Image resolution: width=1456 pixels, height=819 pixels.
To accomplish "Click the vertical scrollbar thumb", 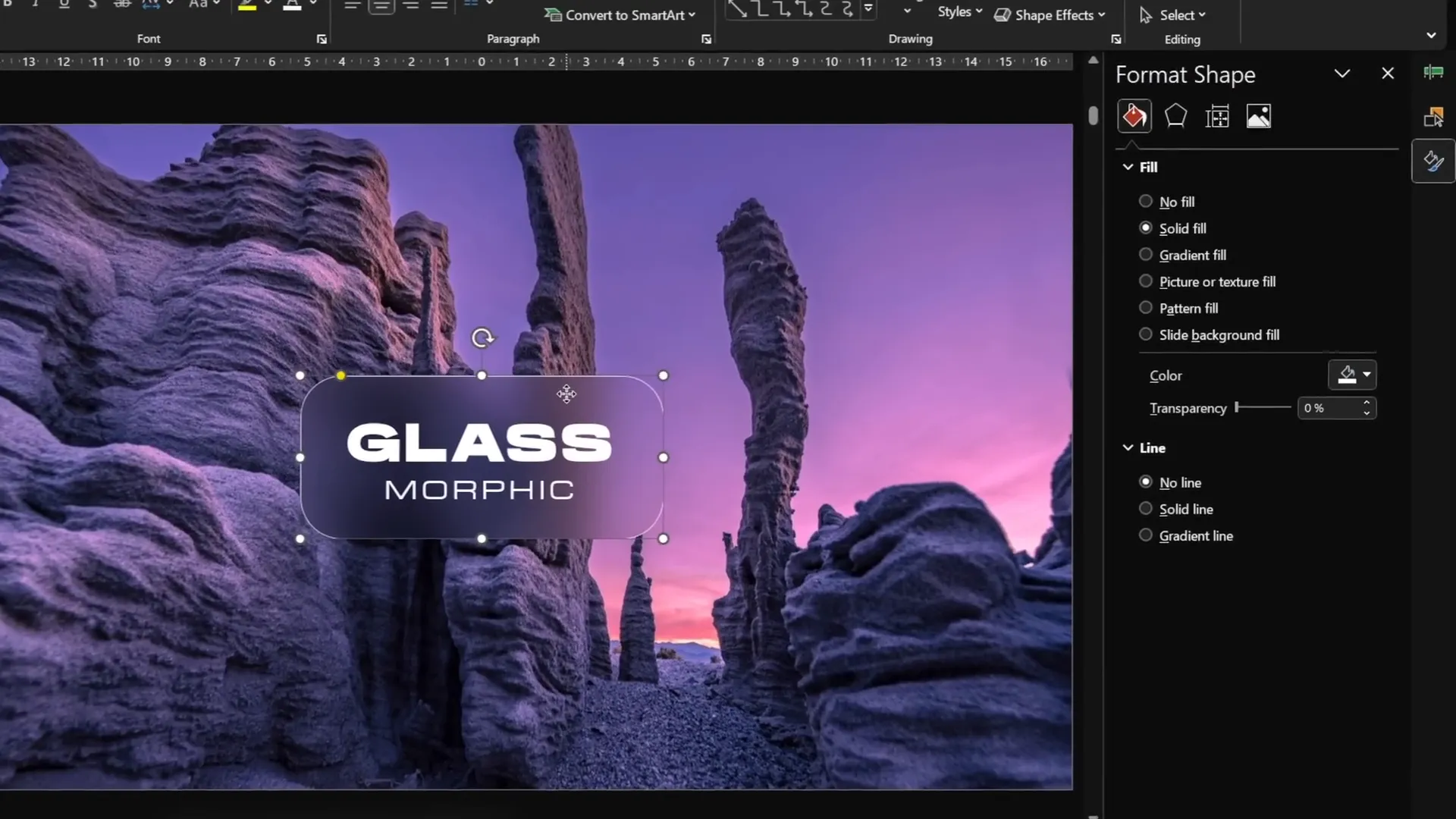I will tap(1093, 115).
